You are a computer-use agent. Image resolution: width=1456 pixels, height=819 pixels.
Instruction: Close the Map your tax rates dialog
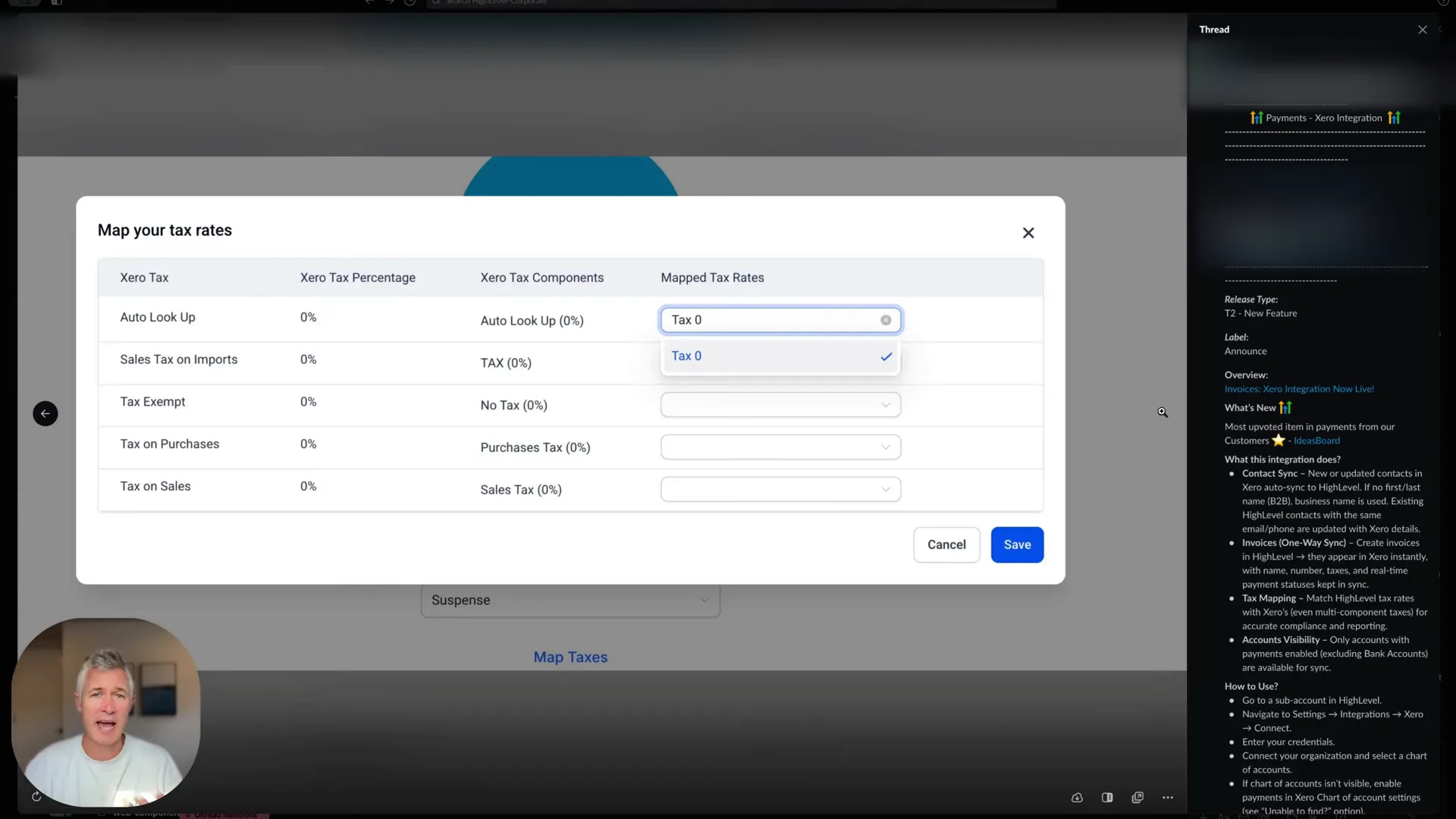[x=1028, y=233]
